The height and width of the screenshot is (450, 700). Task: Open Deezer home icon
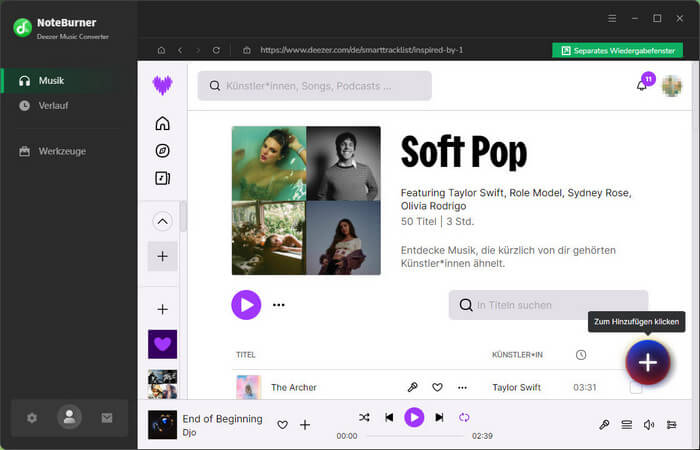point(162,123)
